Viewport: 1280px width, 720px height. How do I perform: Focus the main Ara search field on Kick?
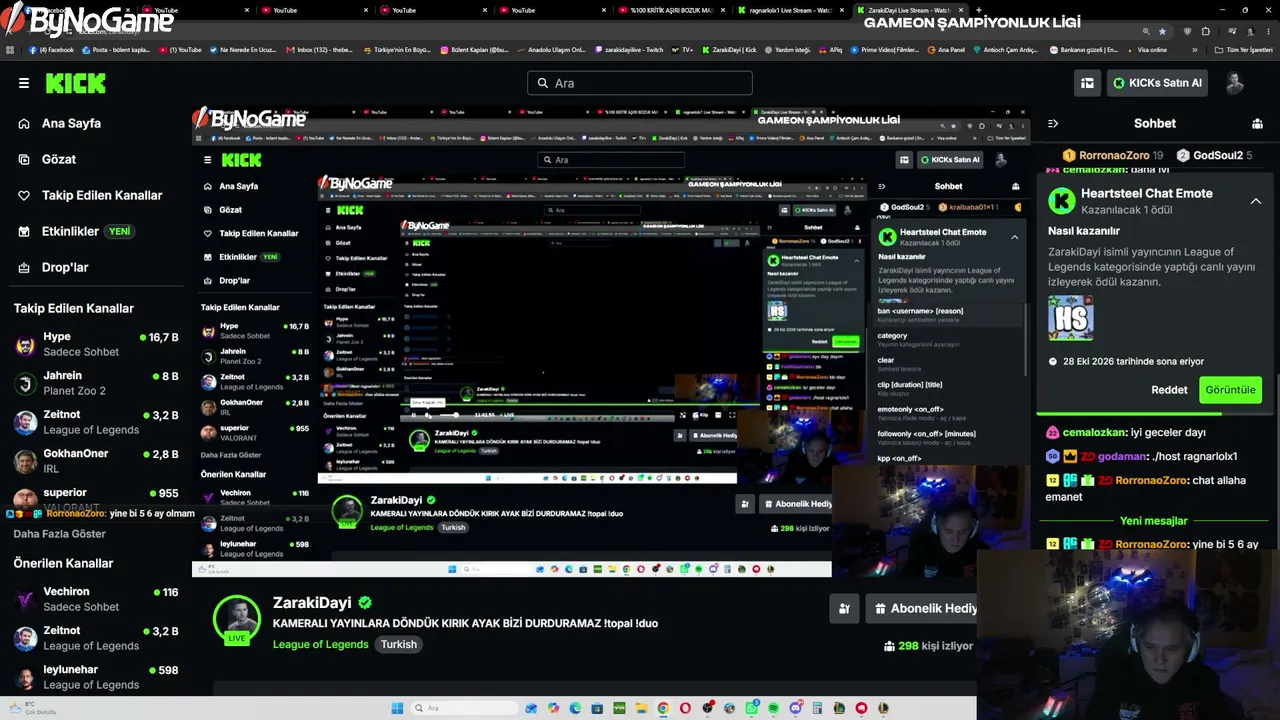click(640, 83)
